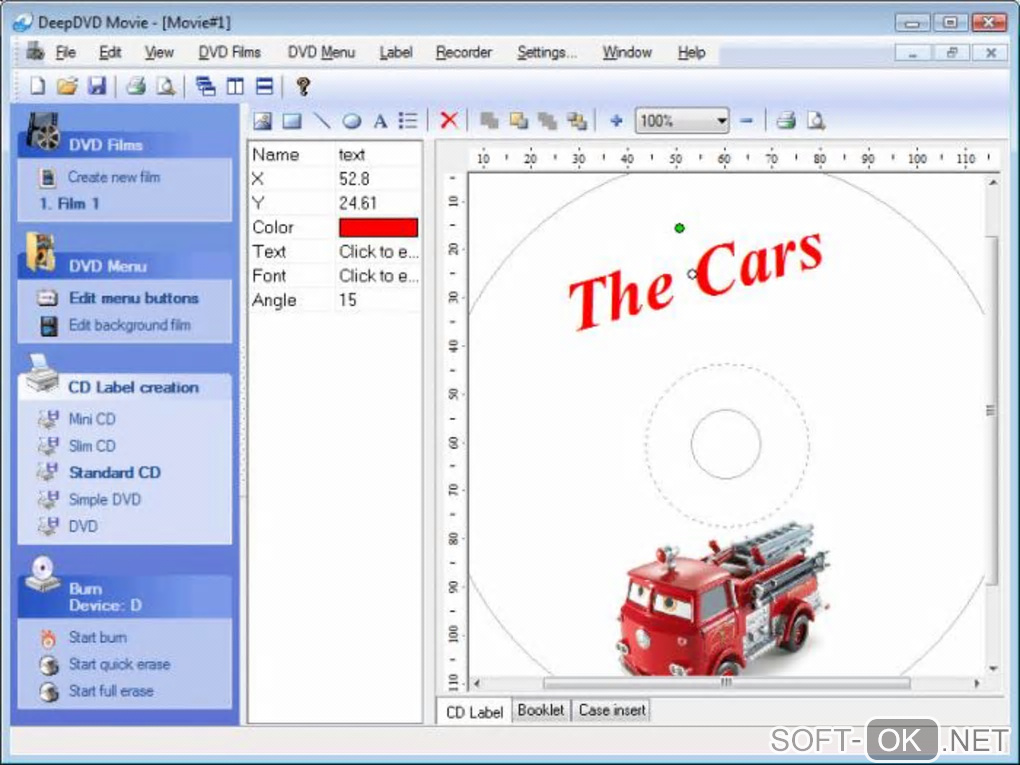Click the Angle value field
The width and height of the screenshot is (1020, 765).
click(378, 300)
